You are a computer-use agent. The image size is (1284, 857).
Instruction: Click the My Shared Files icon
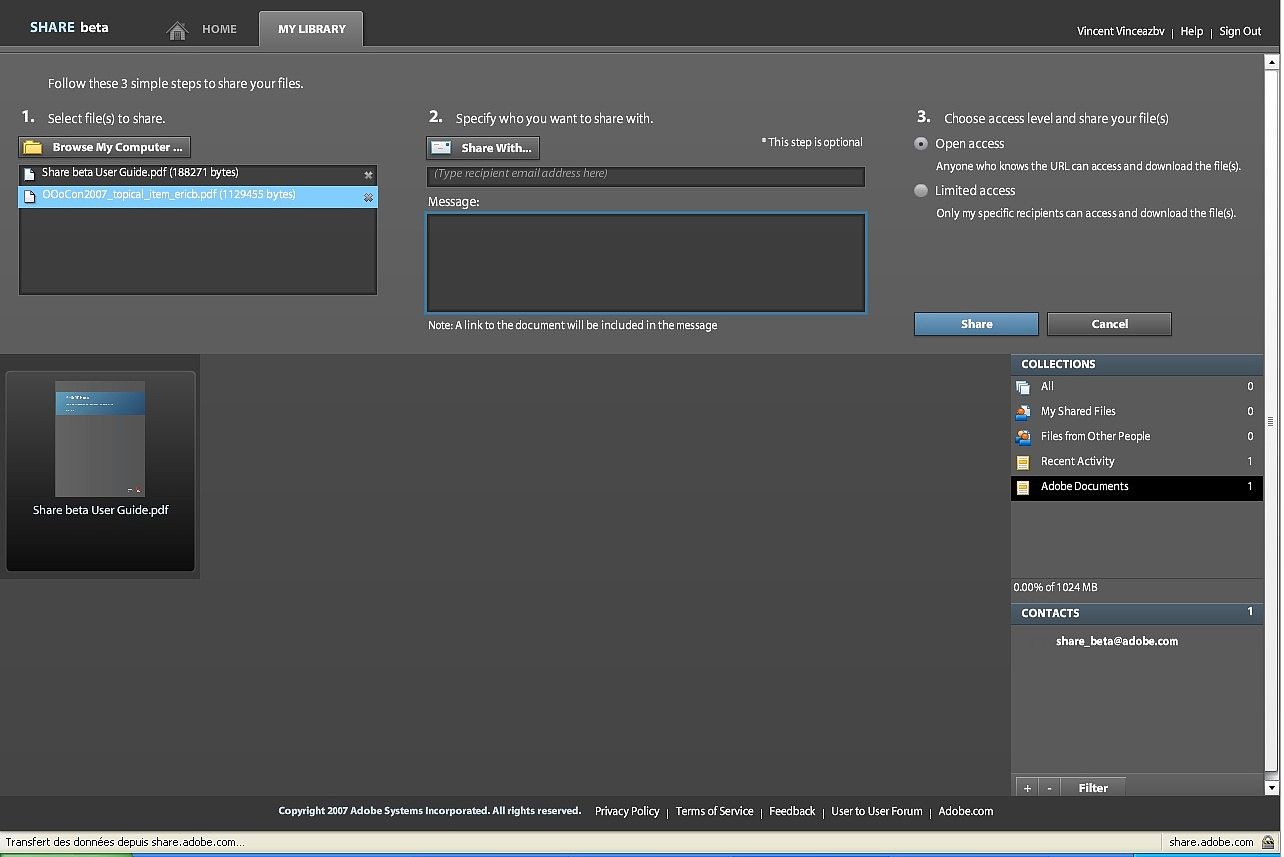coord(1022,412)
